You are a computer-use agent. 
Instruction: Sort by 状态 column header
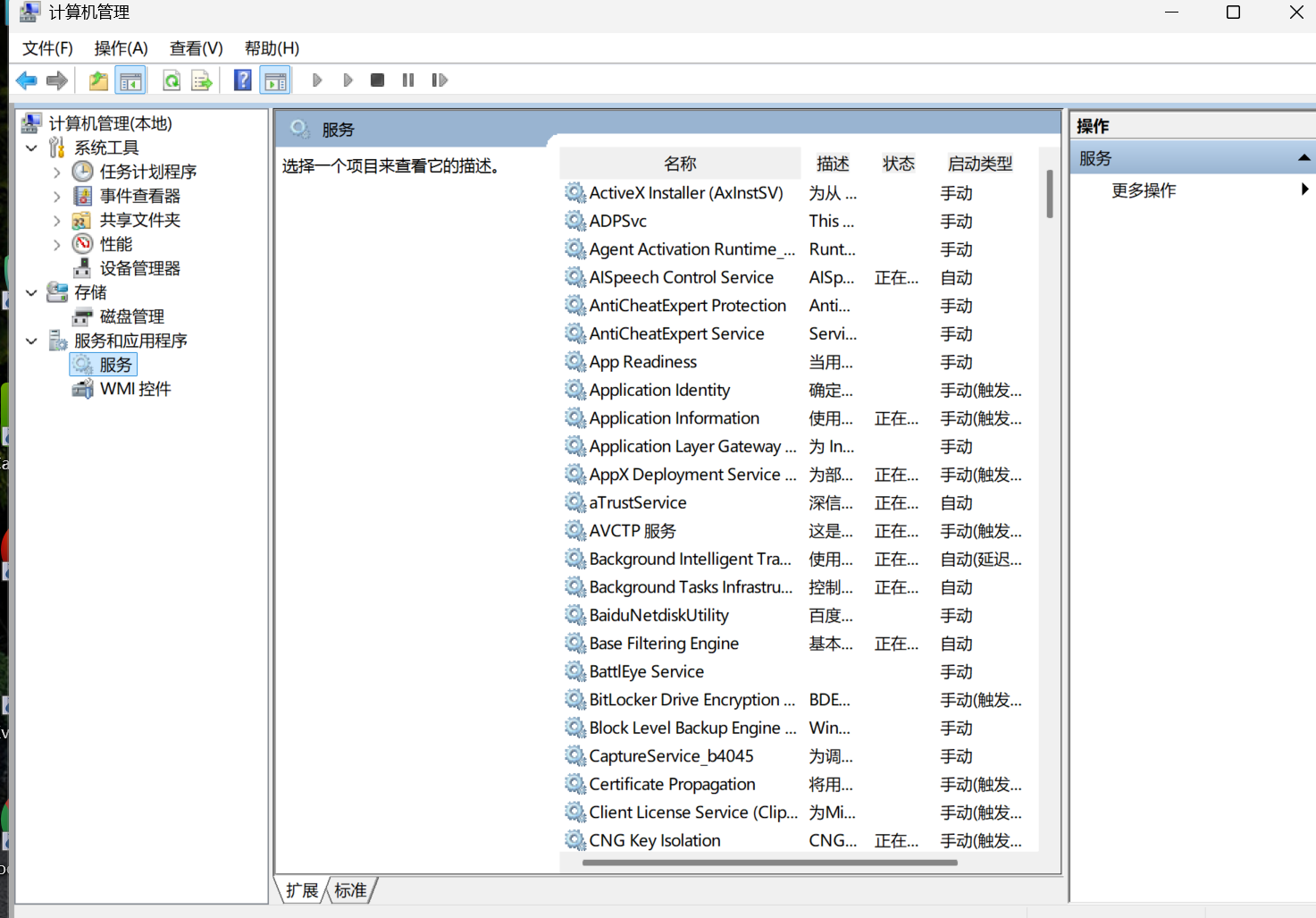tap(899, 164)
